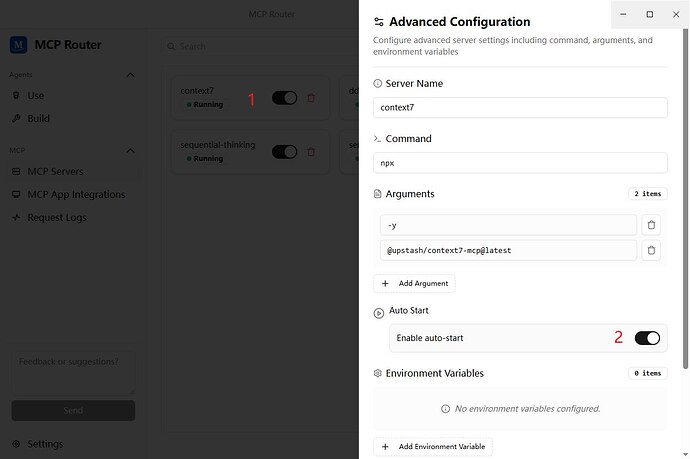Open MCP App Integrations page

(x=74, y=194)
